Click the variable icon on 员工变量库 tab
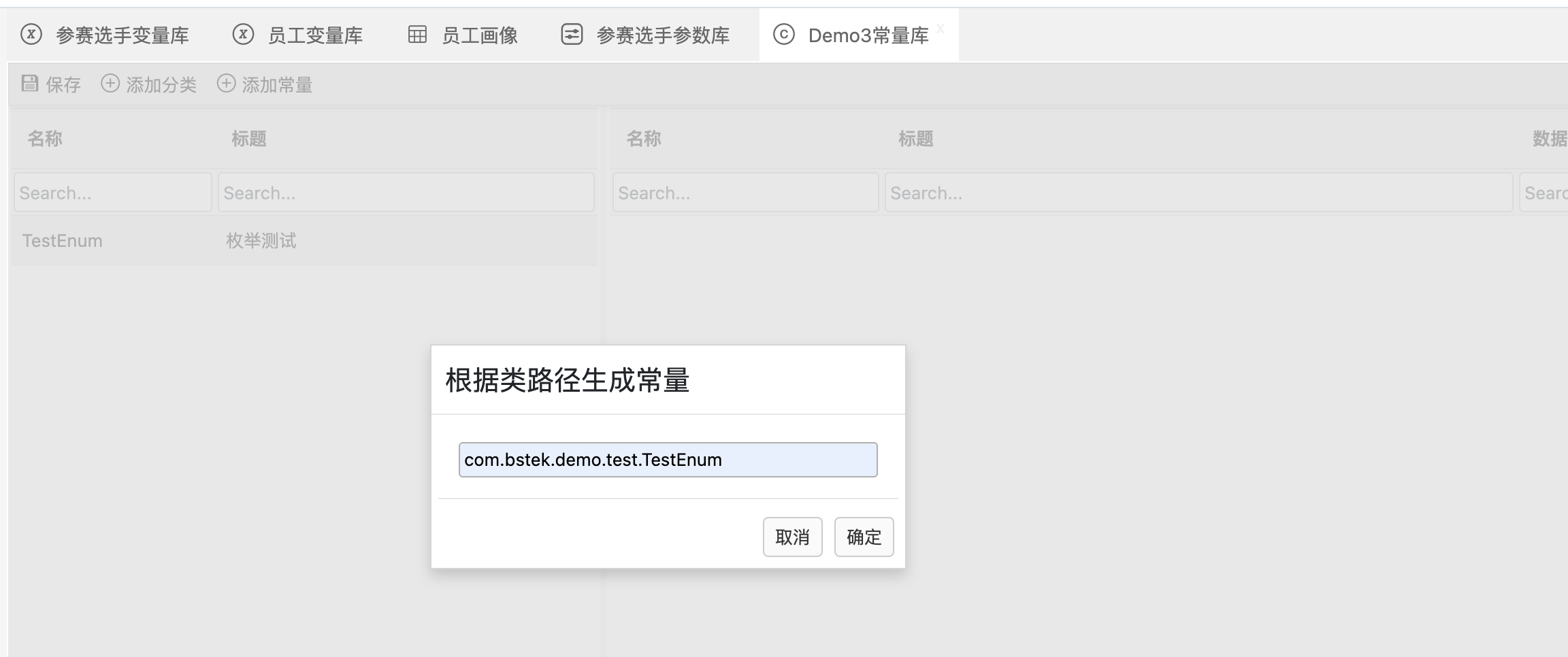Screen dimensions: 1568x657 [x=243, y=34]
